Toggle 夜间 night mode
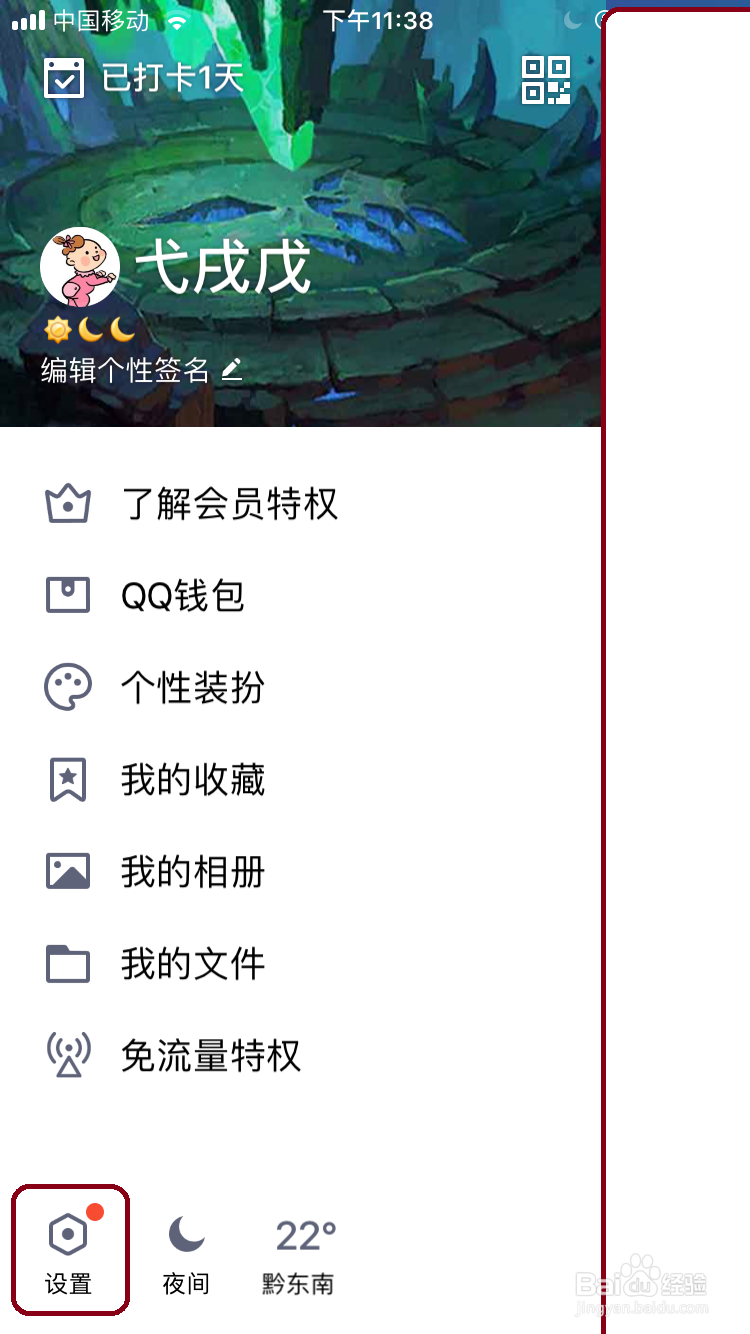 (186, 1254)
